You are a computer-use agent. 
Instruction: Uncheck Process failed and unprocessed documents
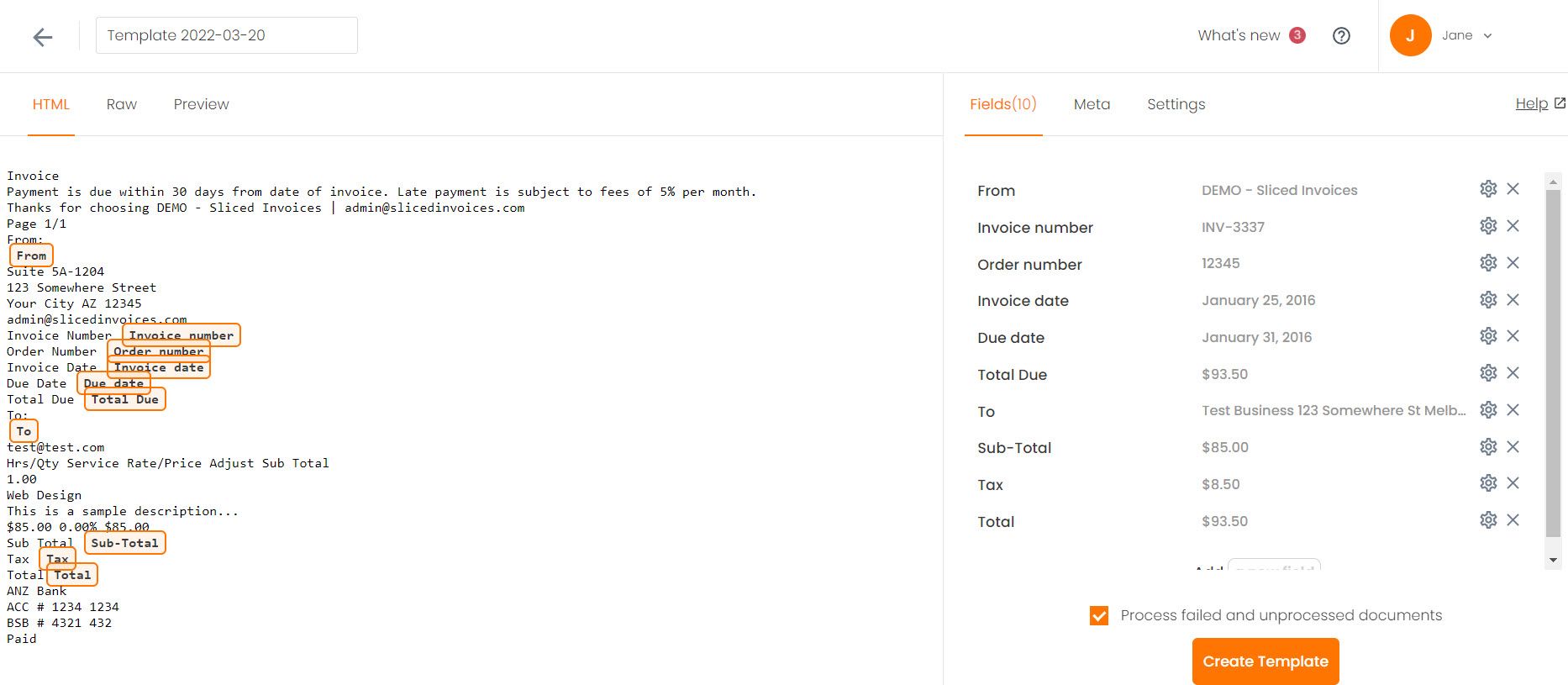(1099, 615)
